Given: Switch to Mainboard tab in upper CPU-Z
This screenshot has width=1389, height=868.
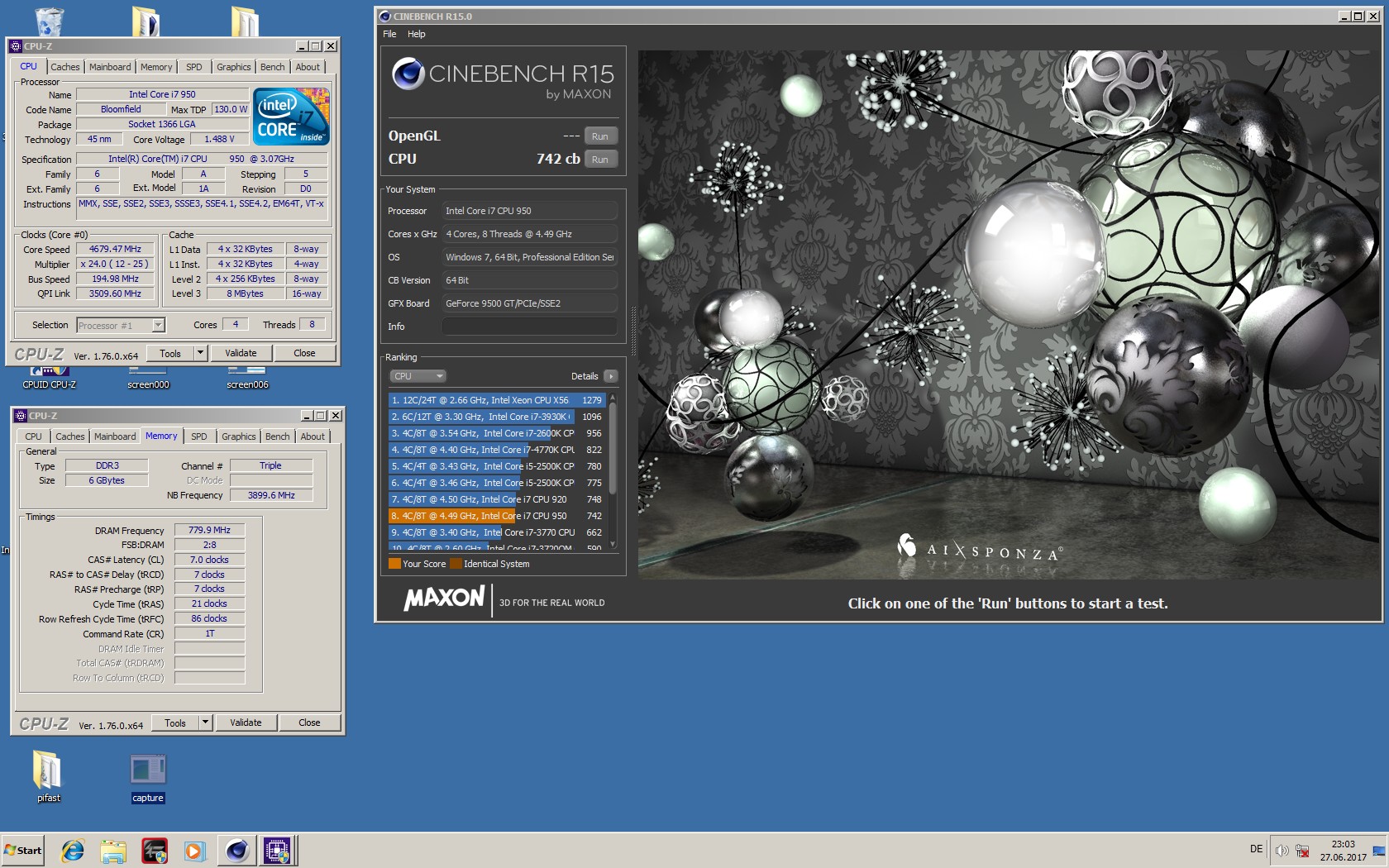Looking at the screenshot, I should point(110,67).
